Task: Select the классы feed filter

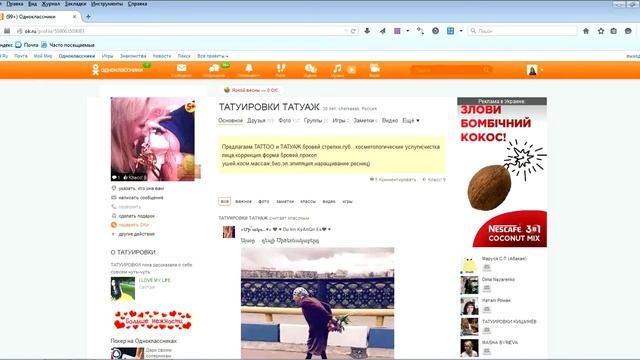Action: point(308,201)
